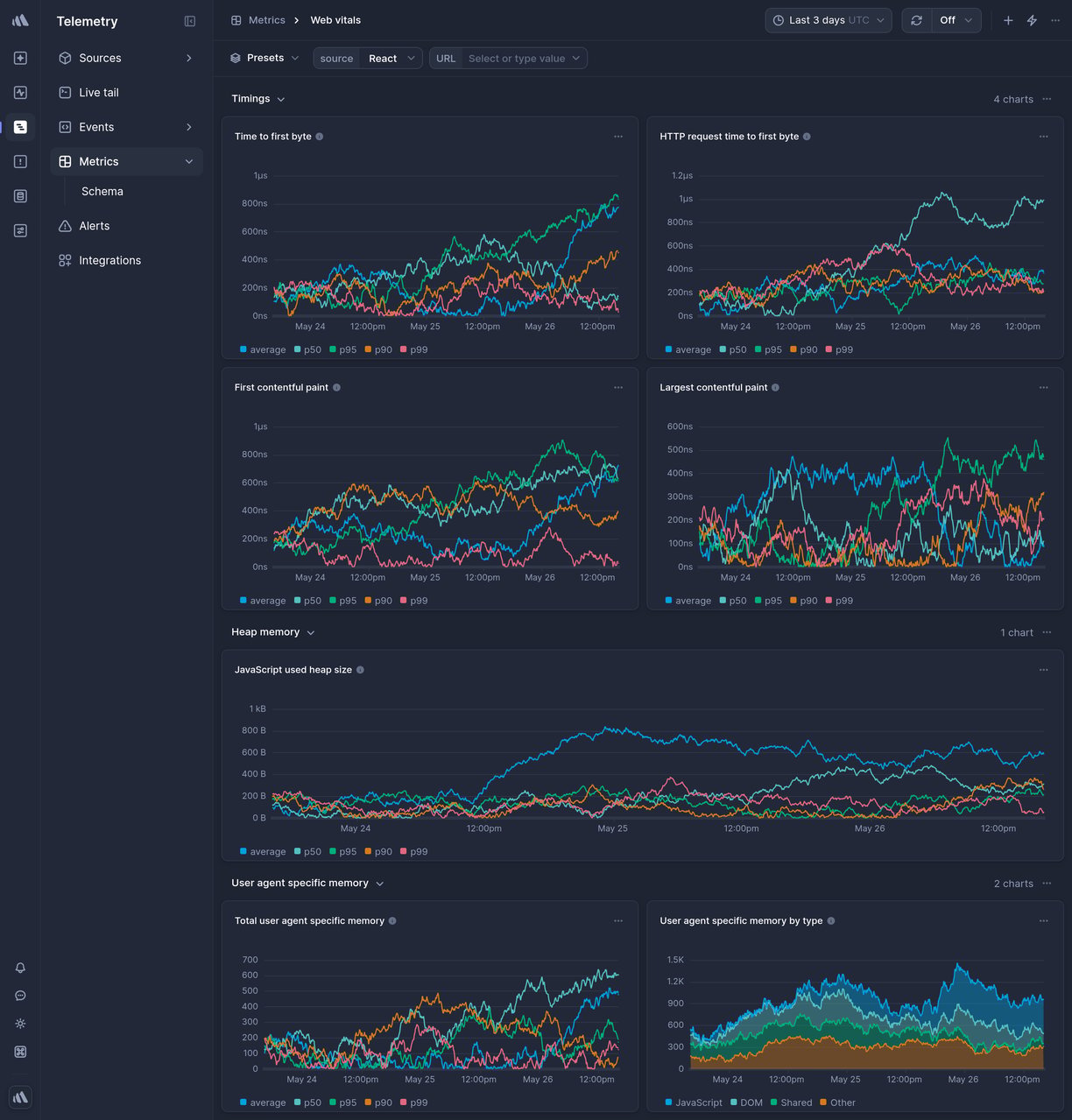This screenshot has width=1072, height=1120.
Task: Open source React filter dropdown
Action: tap(368, 58)
